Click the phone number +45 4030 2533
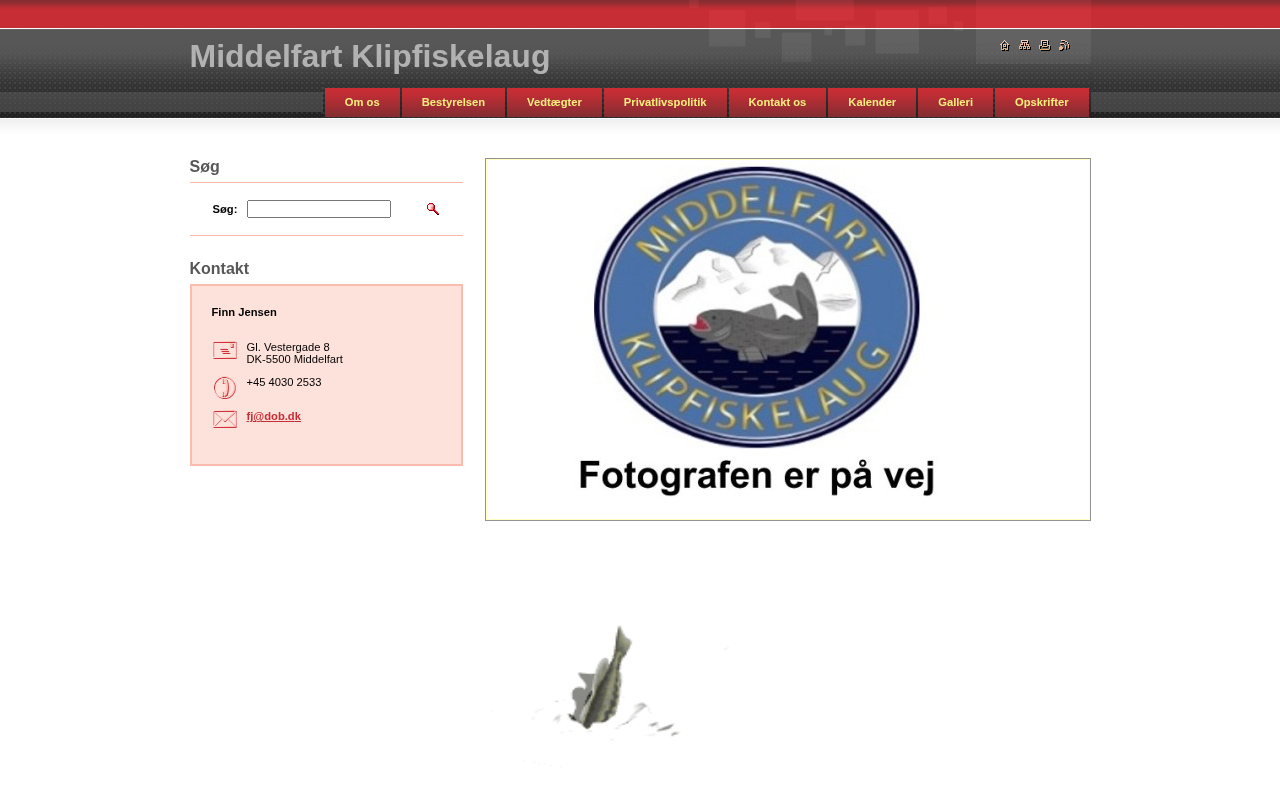This screenshot has width=1280, height=800. click(x=284, y=382)
